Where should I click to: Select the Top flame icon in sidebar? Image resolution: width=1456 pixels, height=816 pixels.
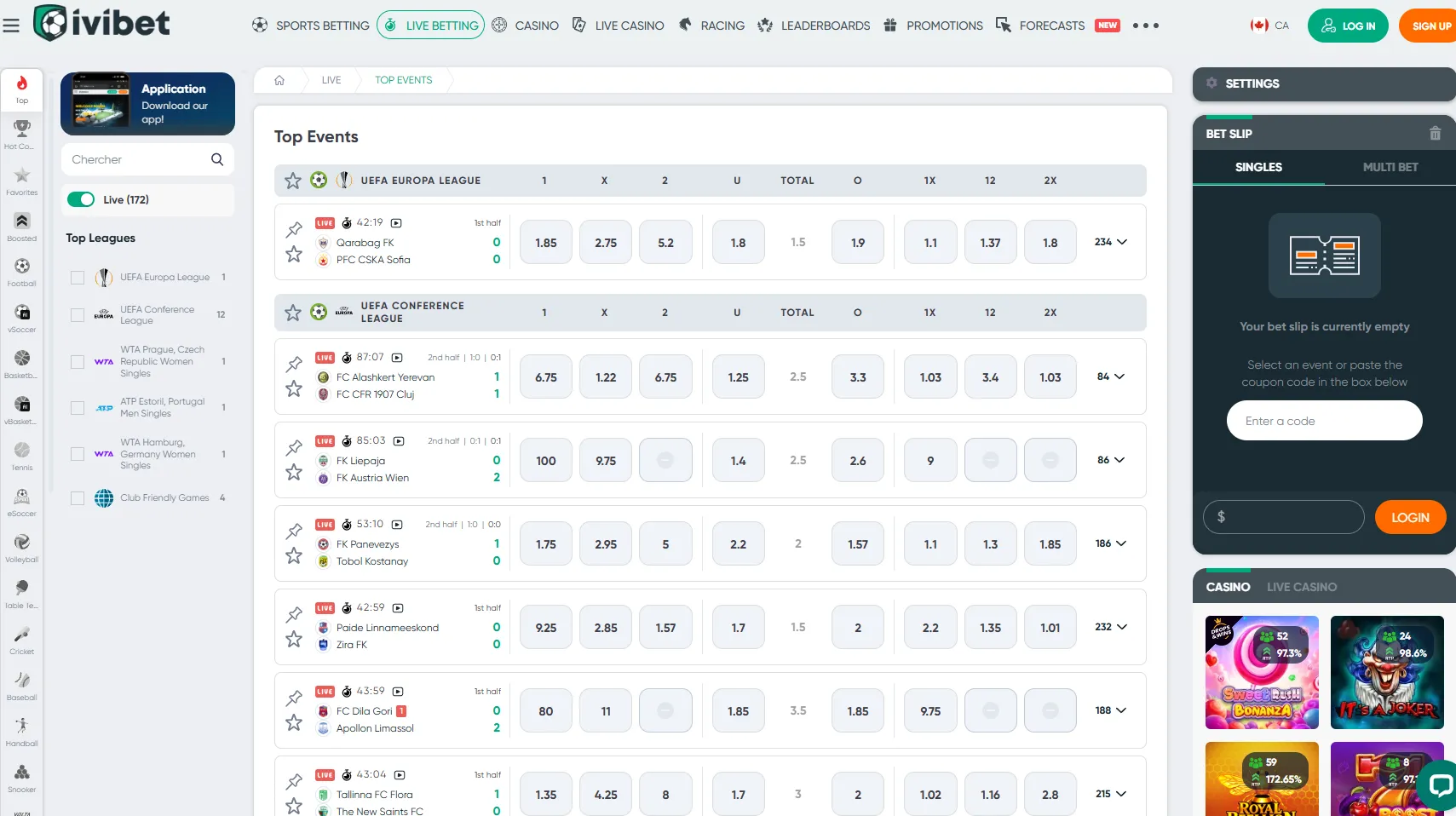[22, 83]
